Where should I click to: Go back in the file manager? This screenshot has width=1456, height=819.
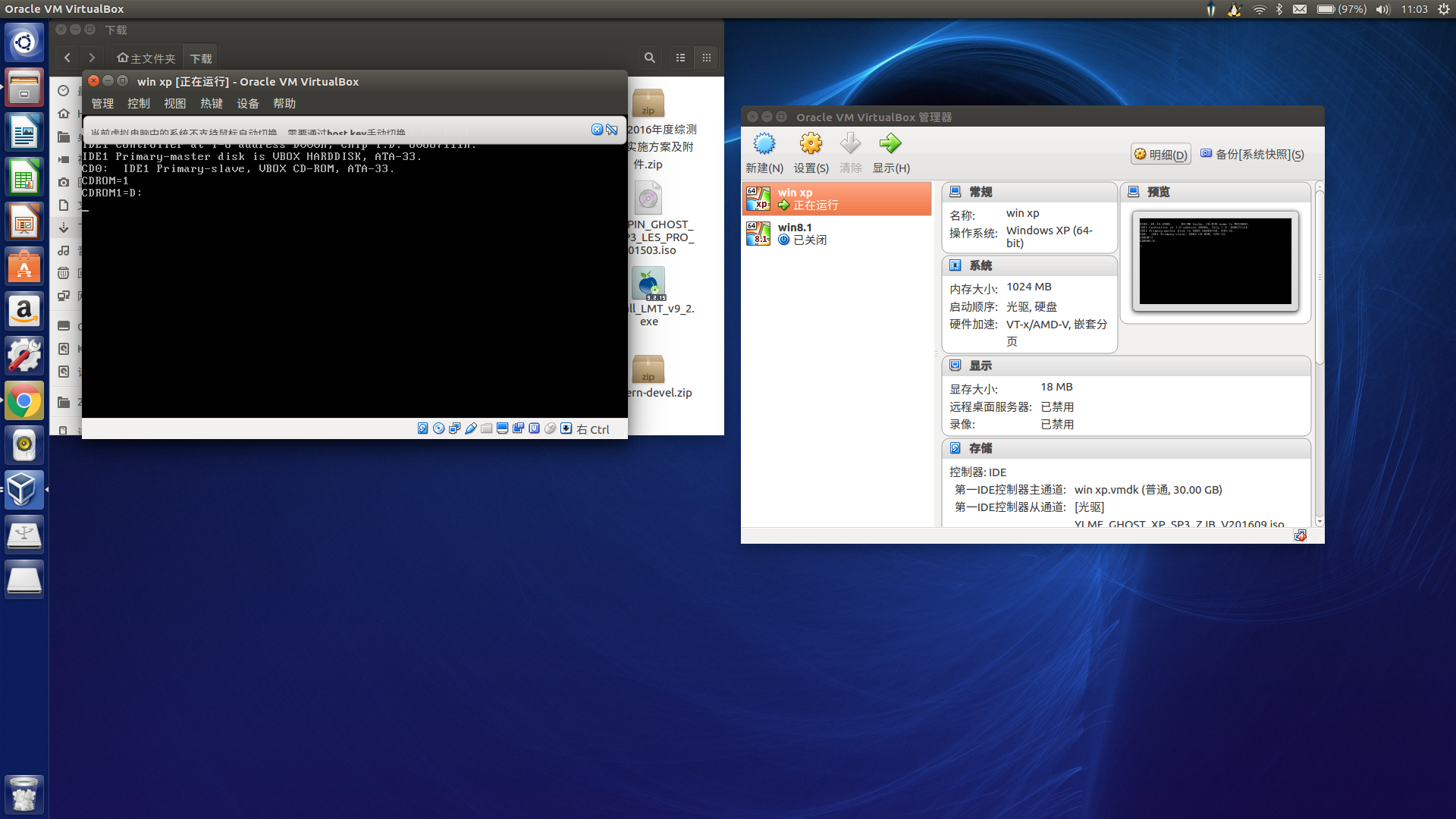(67, 58)
